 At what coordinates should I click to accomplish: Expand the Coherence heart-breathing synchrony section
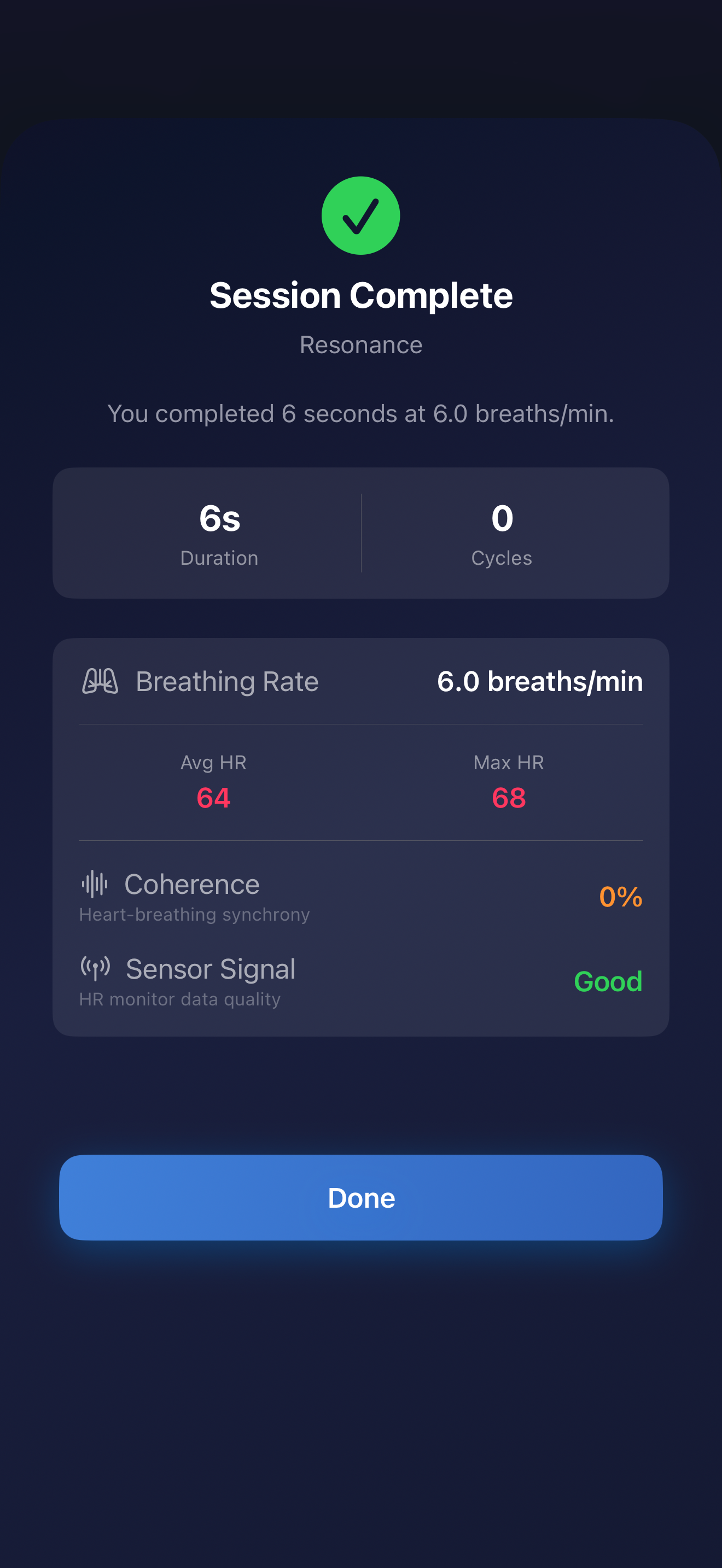click(x=361, y=896)
